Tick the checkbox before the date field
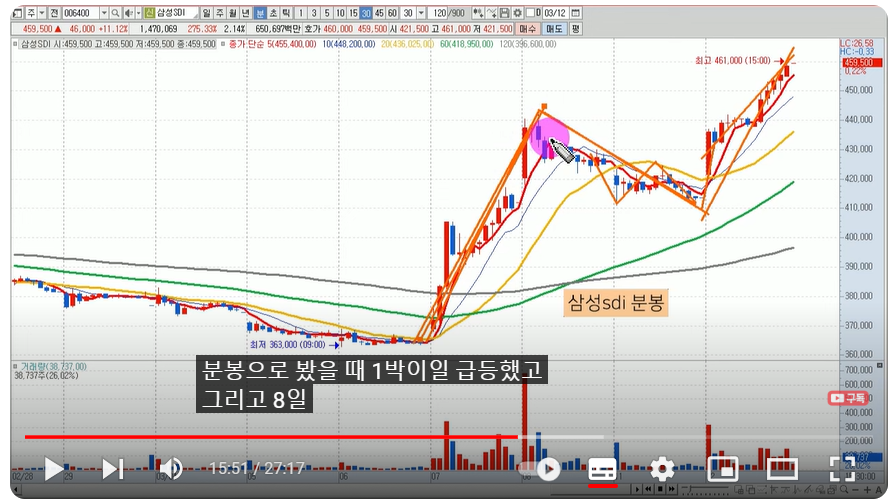The height and width of the screenshot is (503, 893). 530,13
